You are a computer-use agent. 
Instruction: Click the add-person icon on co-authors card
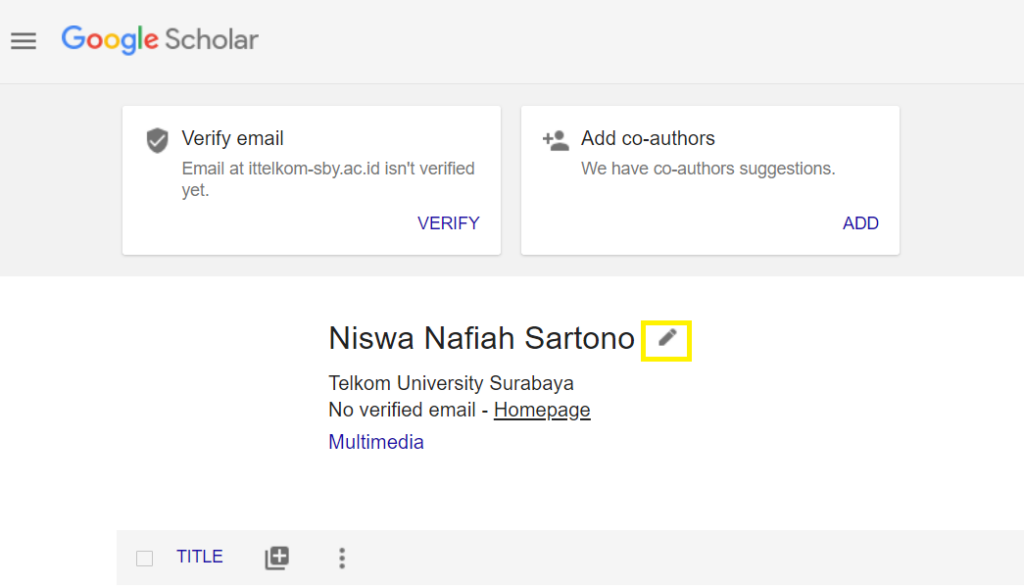coord(556,140)
